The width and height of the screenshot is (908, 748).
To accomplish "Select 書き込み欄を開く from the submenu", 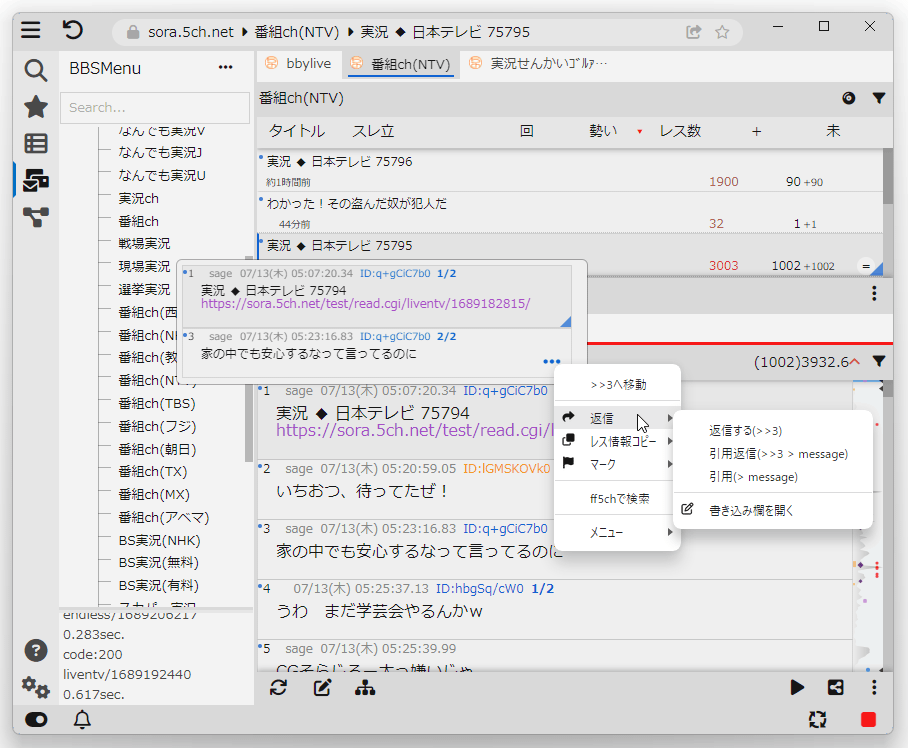I will (x=773, y=510).
